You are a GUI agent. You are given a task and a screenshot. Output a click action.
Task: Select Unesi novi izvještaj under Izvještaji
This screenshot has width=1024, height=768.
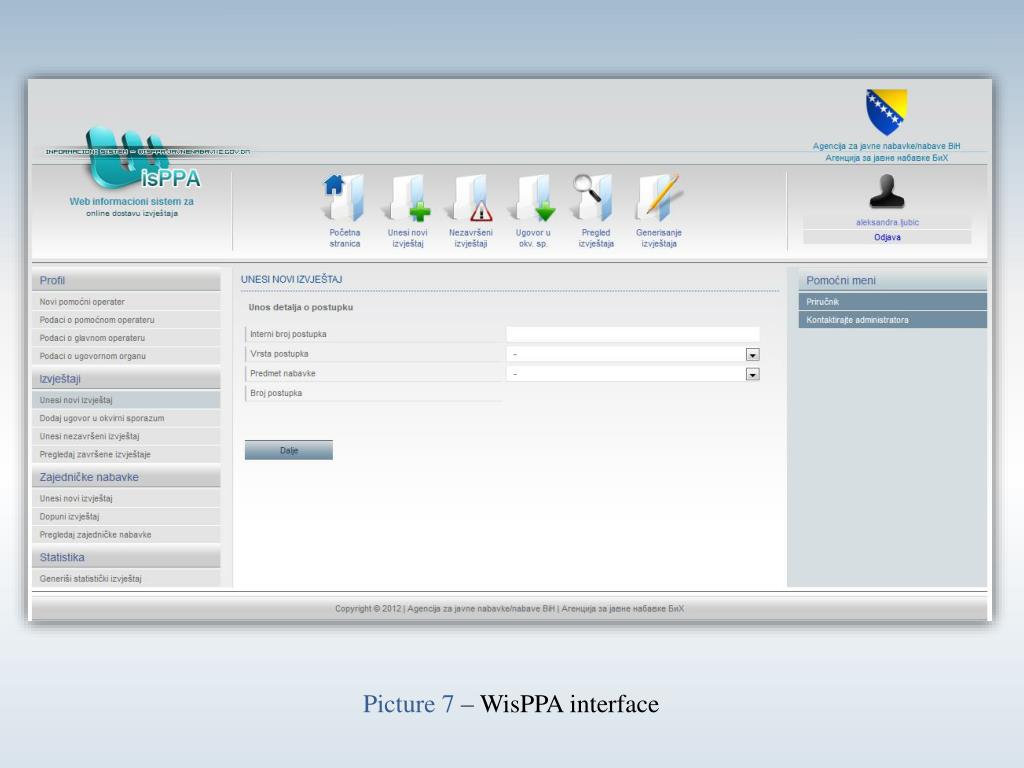point(126,400)
